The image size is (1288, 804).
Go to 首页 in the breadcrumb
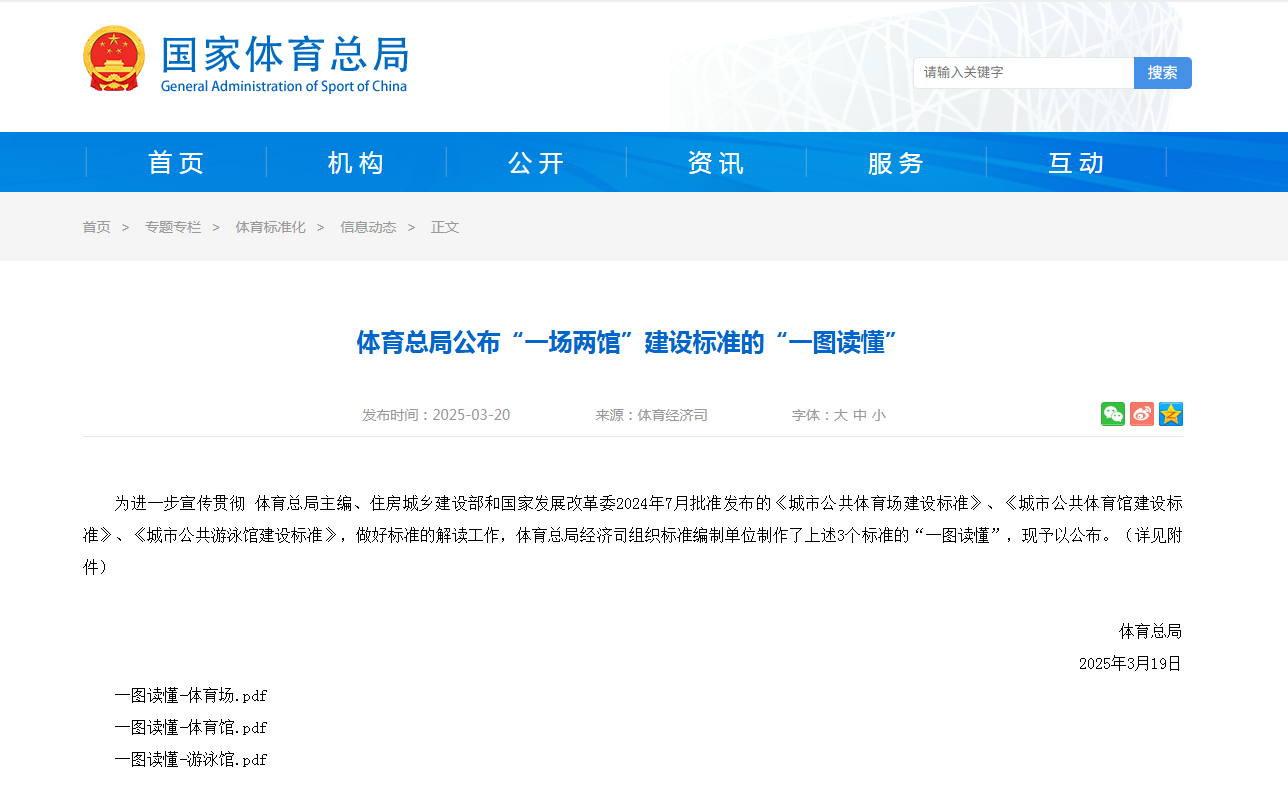(x=96, y=227)
